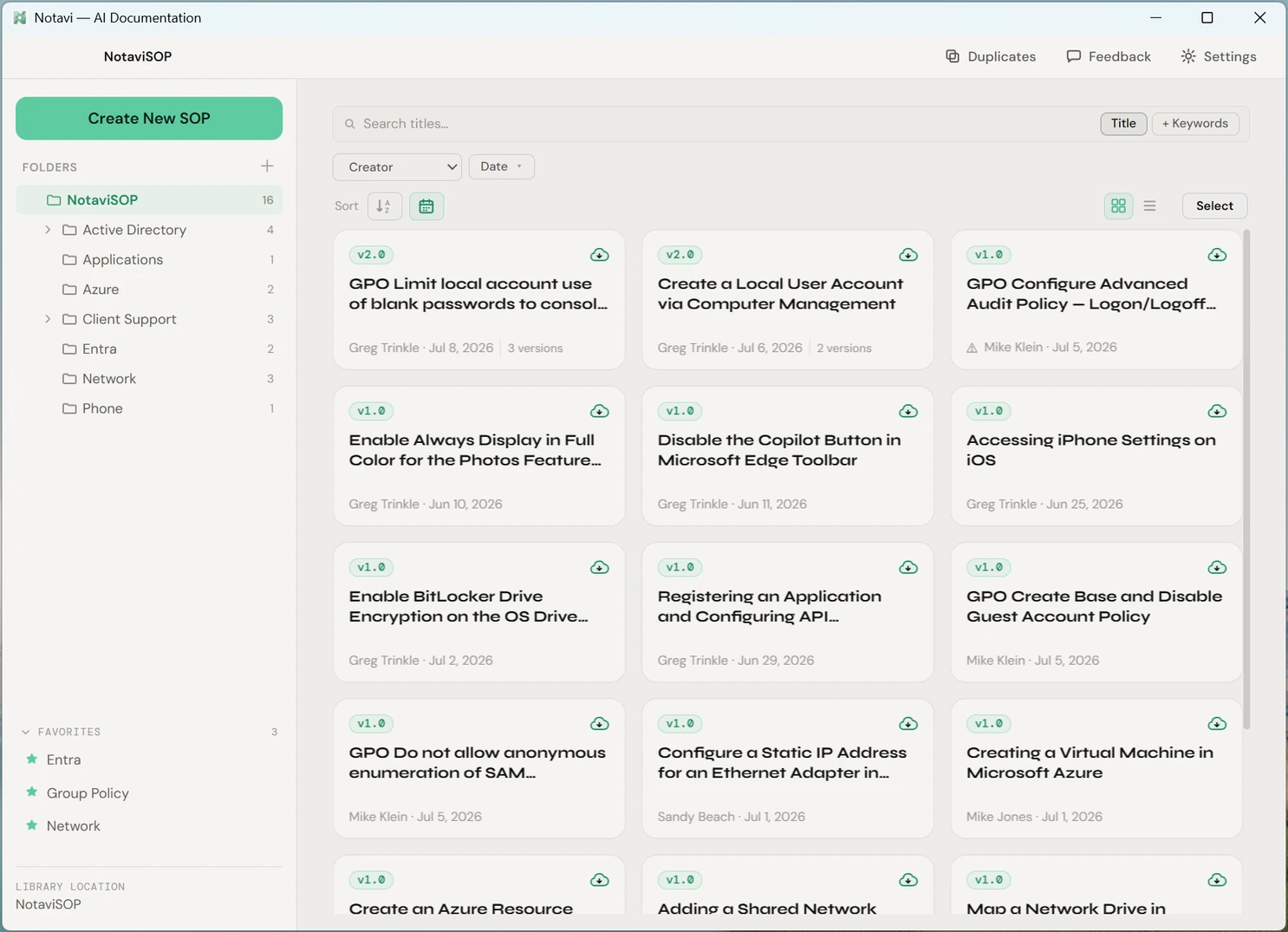This screenshot has width=1288, height=932.
Task: Click cloud download icon on GPO Limit local account card
Action: click(599, 255)
